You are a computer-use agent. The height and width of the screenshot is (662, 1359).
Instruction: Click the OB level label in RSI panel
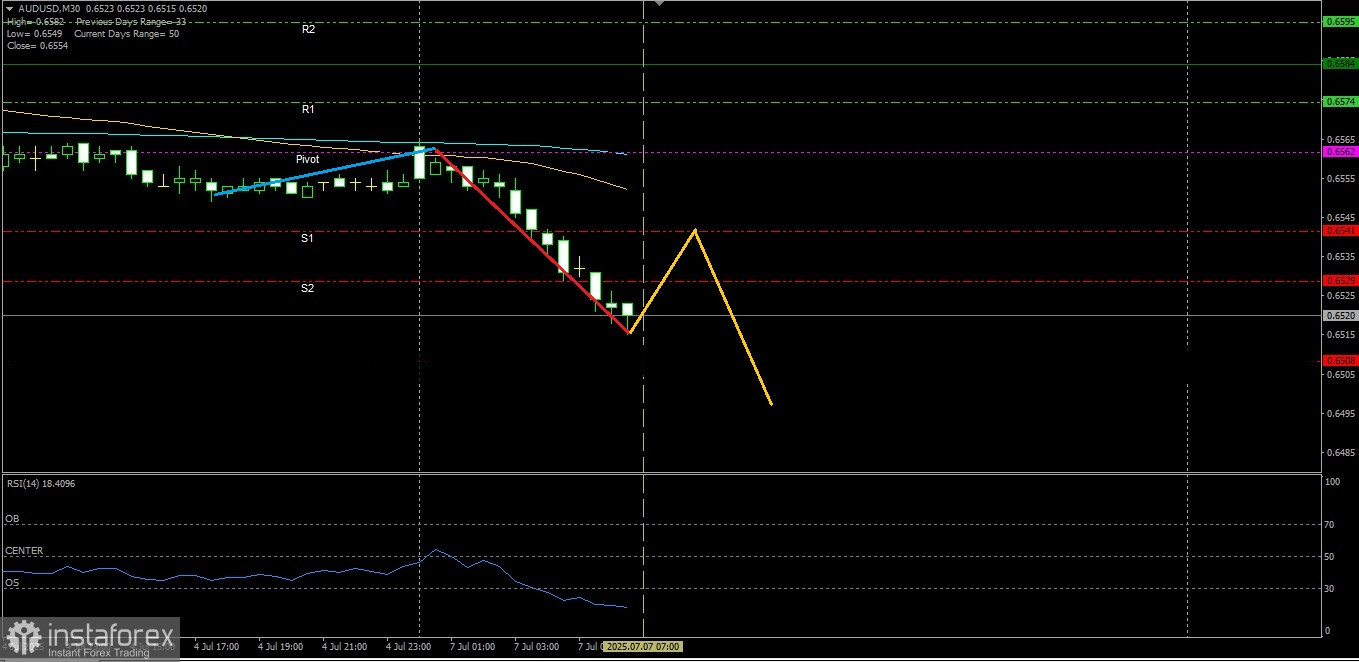(12, 519)
